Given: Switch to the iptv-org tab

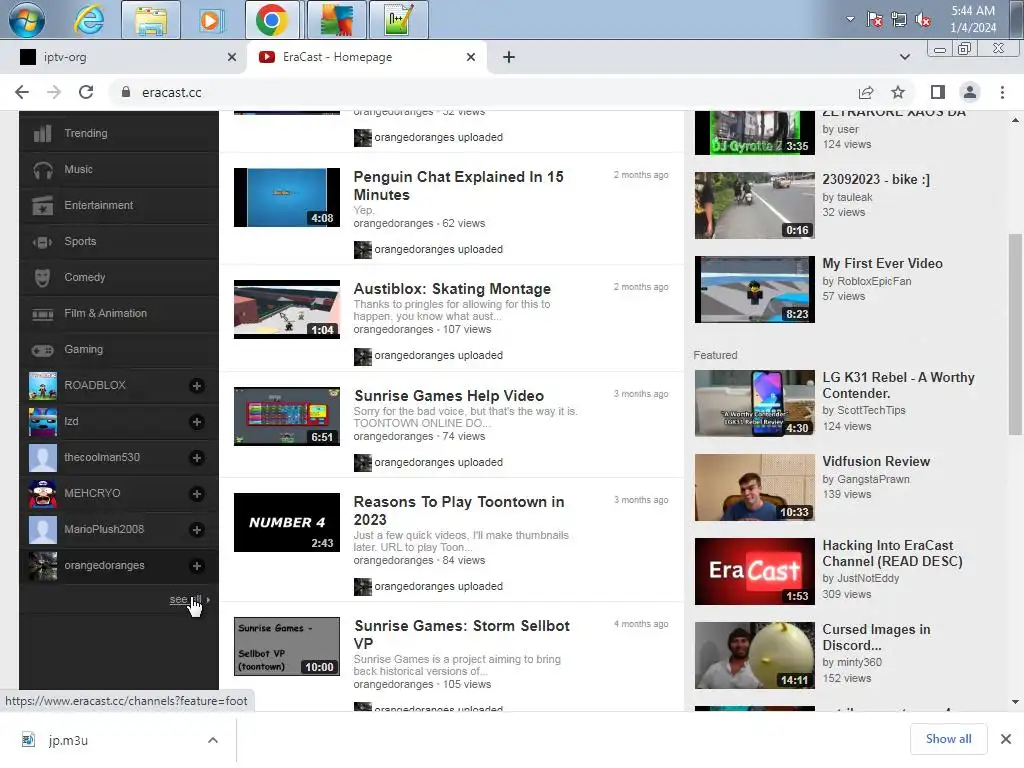Looking at the screenshot, I should 123,57.
